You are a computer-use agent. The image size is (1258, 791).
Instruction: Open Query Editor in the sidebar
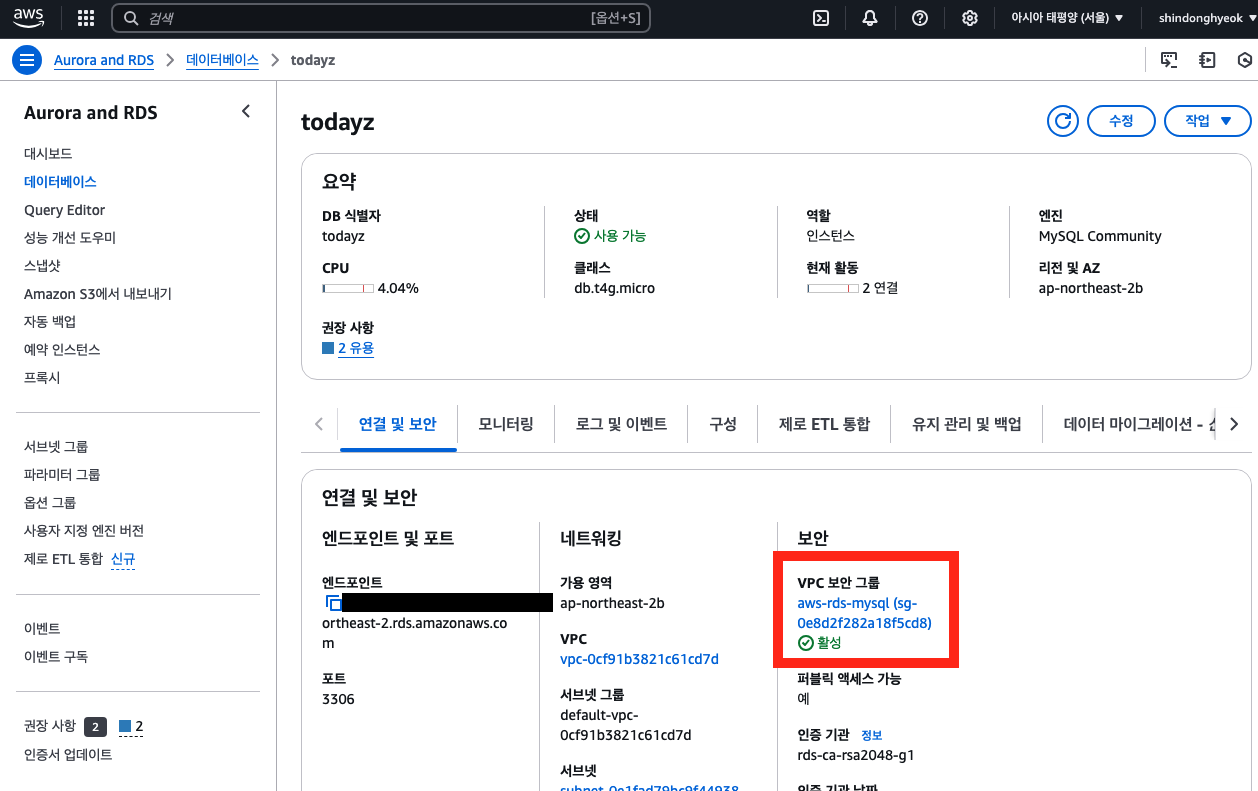click(64, 210)
